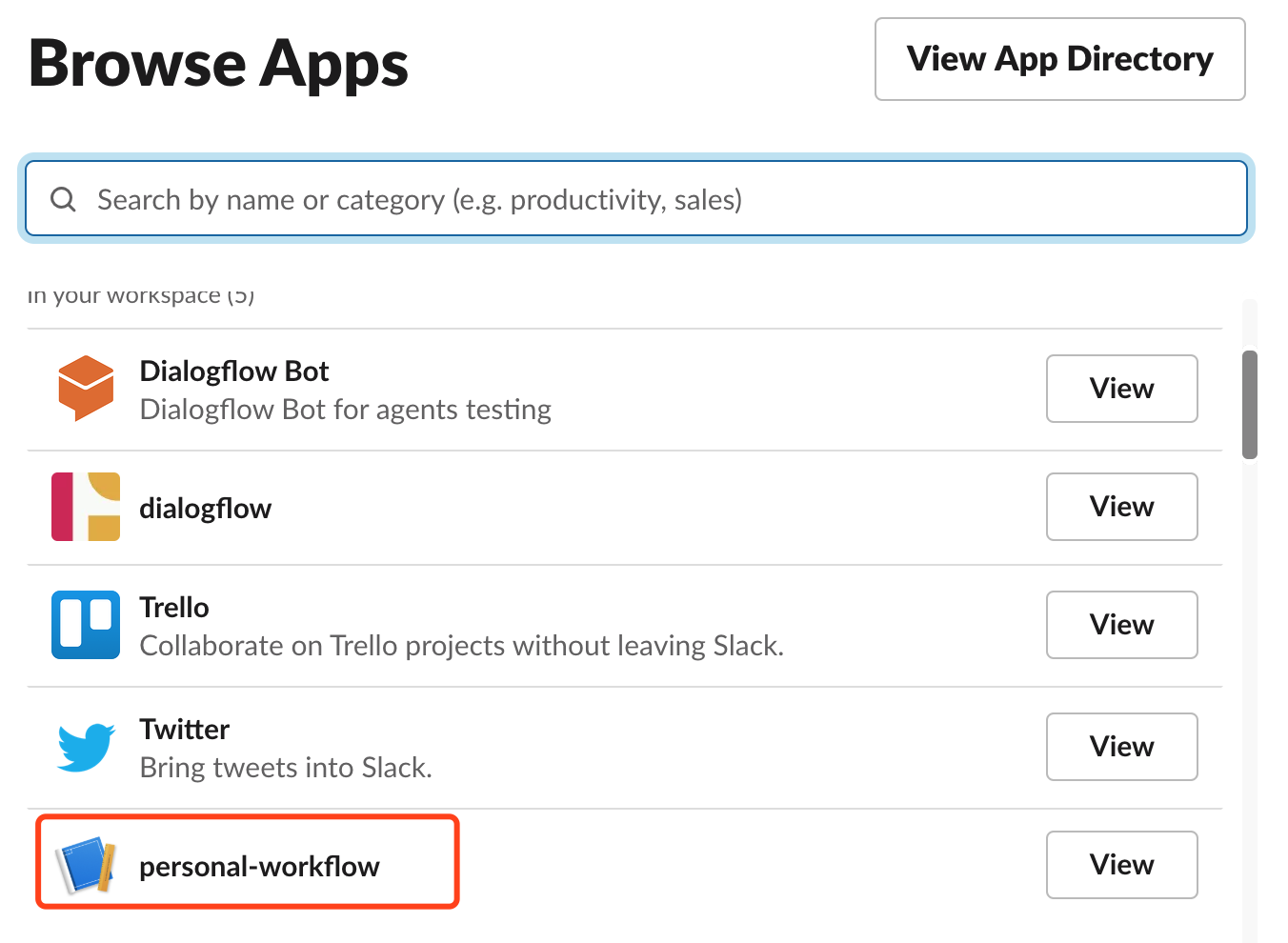1288x943 pixels.
Task: Click the apps list scrollbar thumb
Action: [1250, 405]
